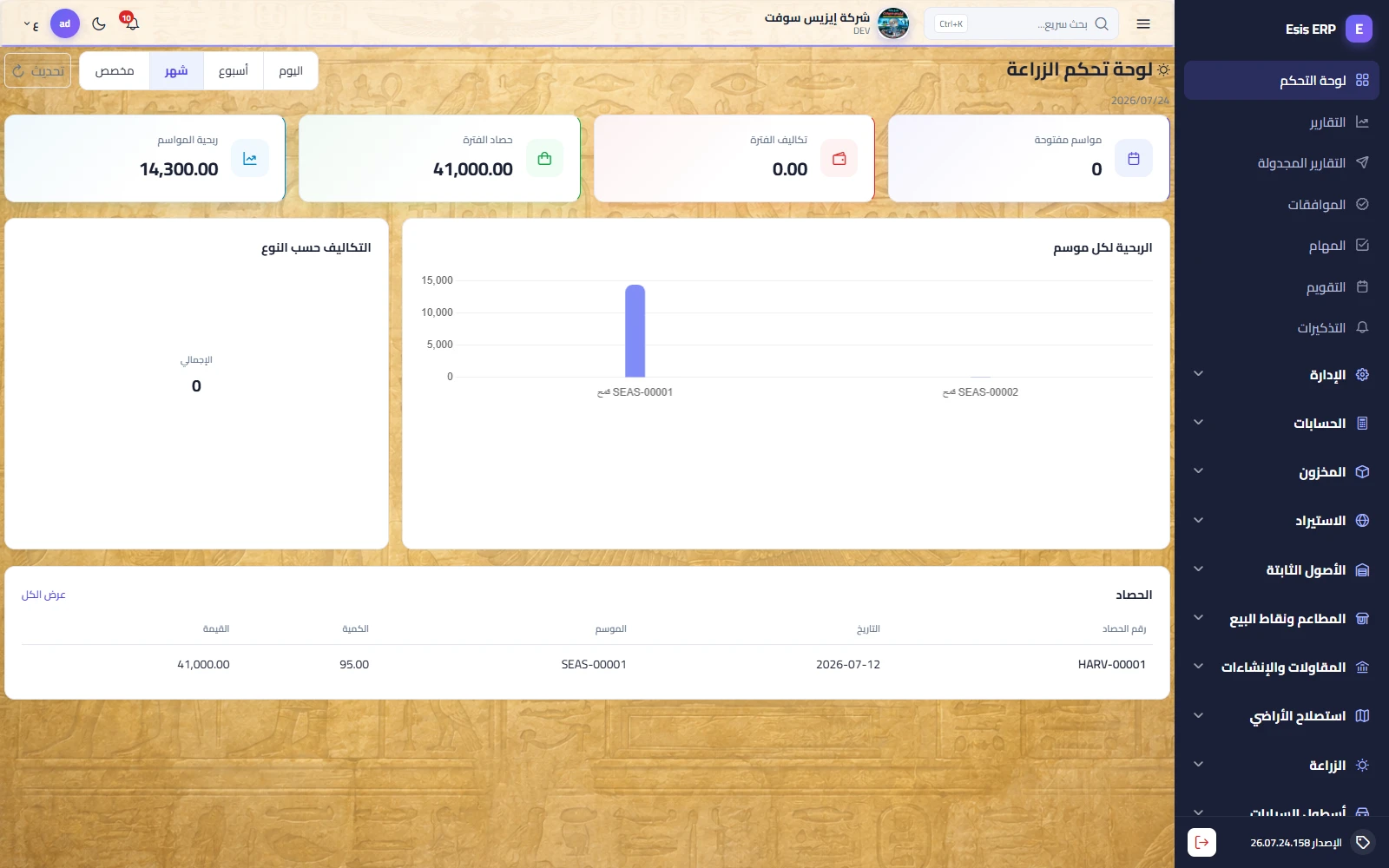Screen dimensions: 1389x868
Task: Open the hamburger menu icon
Action: pos(1143,24)
